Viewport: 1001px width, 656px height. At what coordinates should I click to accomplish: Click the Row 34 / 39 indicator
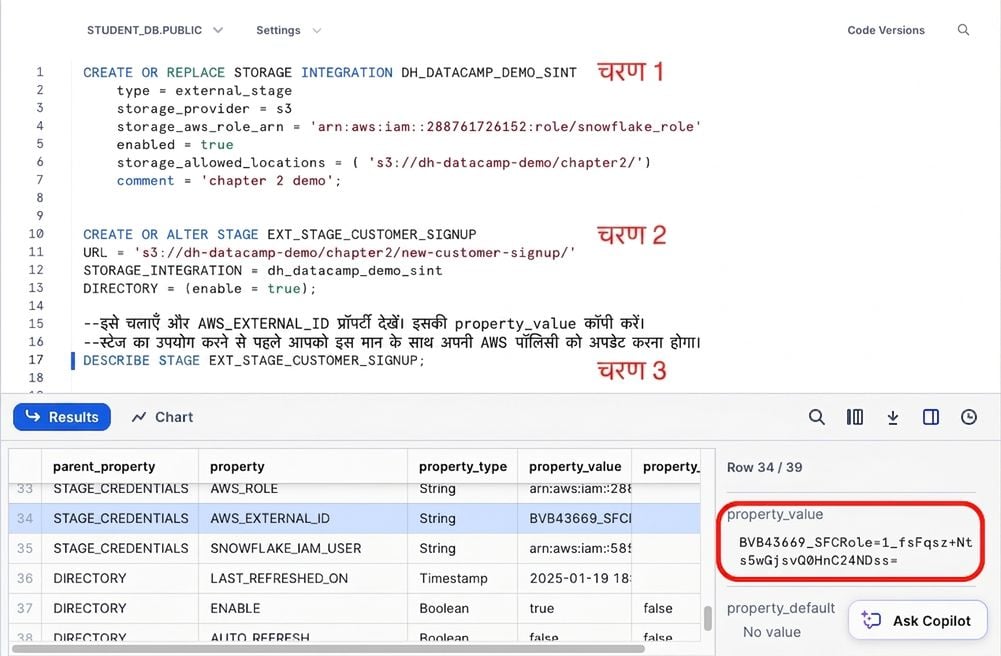point(764,467)
